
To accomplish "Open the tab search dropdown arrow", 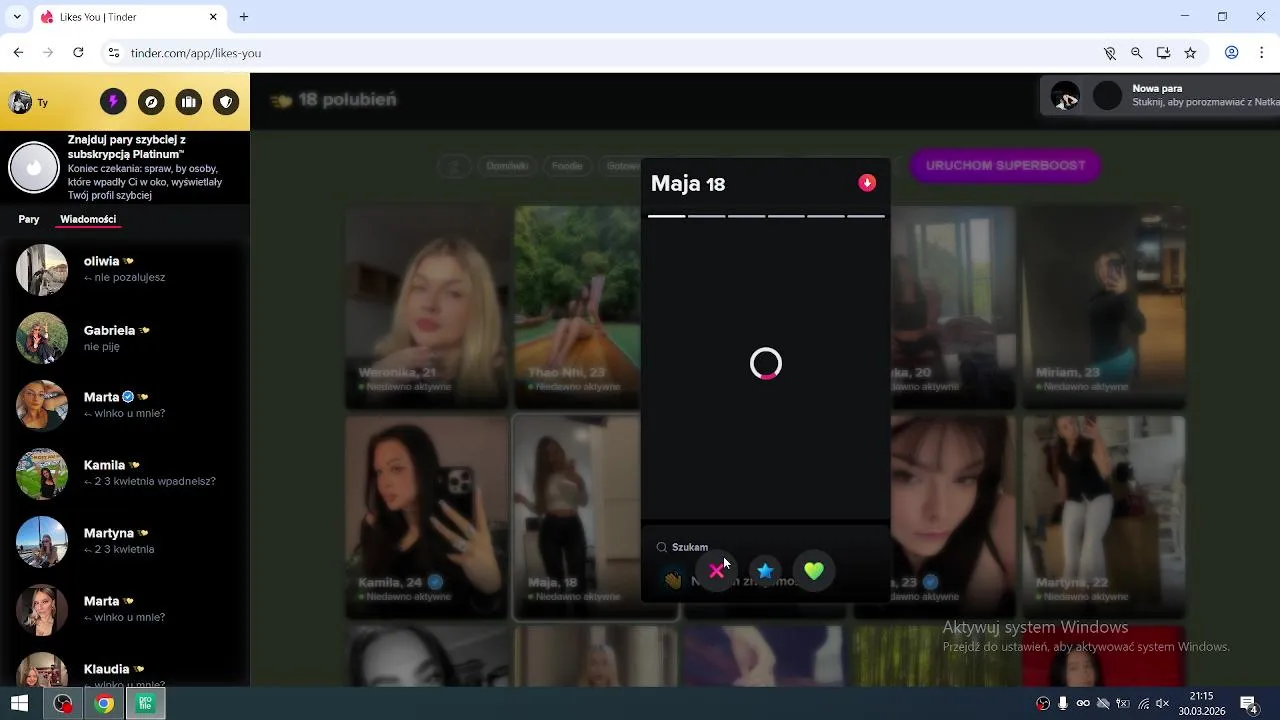I will click(16, 17).
